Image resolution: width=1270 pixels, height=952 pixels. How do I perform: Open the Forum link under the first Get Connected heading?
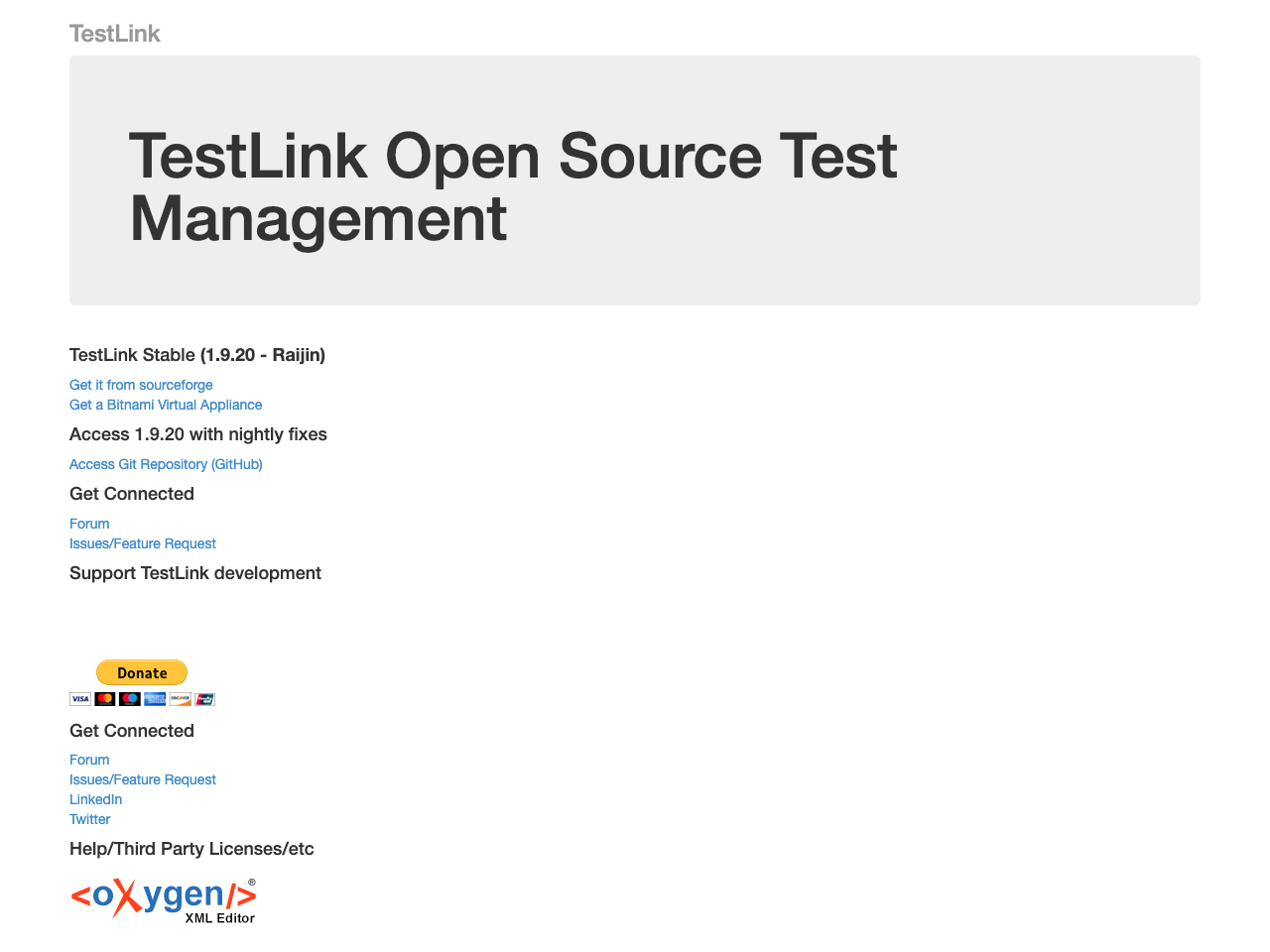tap(89, 524)
